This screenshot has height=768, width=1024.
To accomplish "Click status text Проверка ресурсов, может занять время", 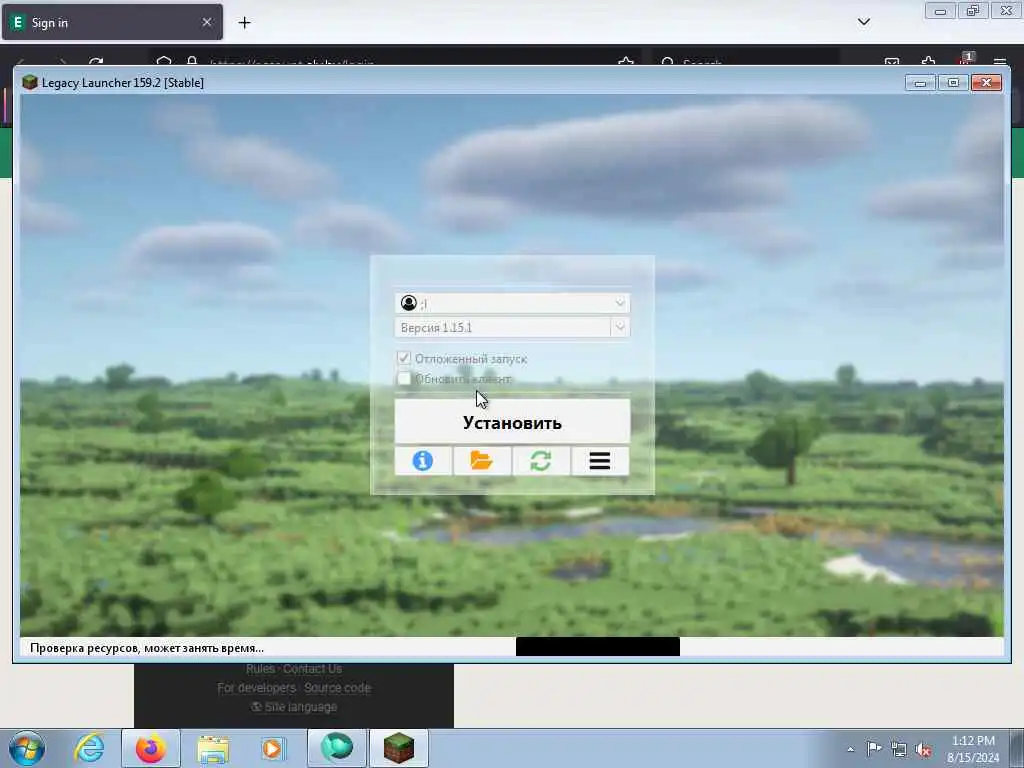I will coord(147,648).
